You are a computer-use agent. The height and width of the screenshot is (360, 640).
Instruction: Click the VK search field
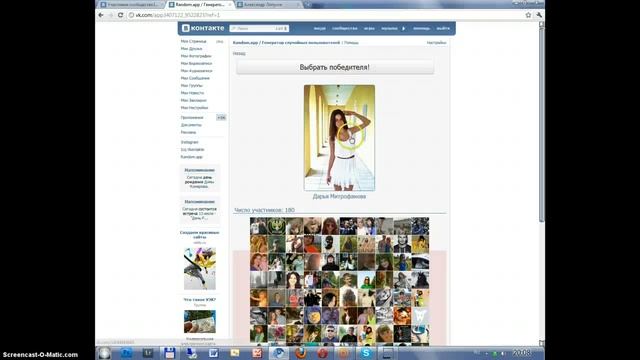(259, 29)
